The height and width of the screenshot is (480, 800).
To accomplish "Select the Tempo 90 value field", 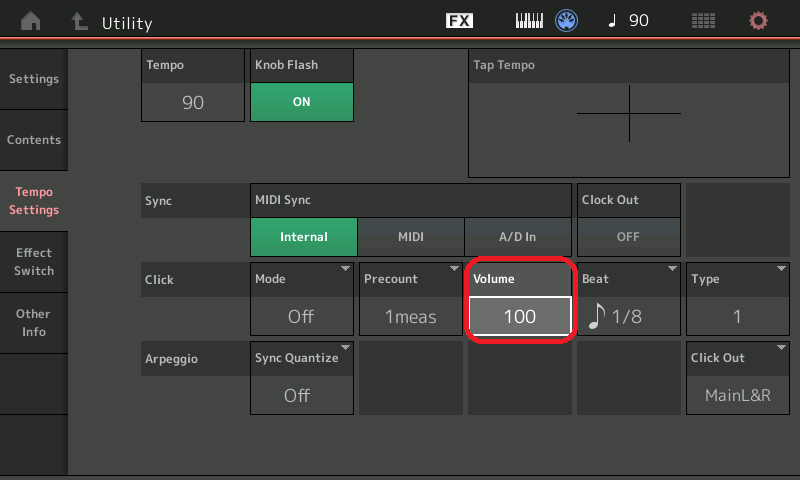I will 193,102.
